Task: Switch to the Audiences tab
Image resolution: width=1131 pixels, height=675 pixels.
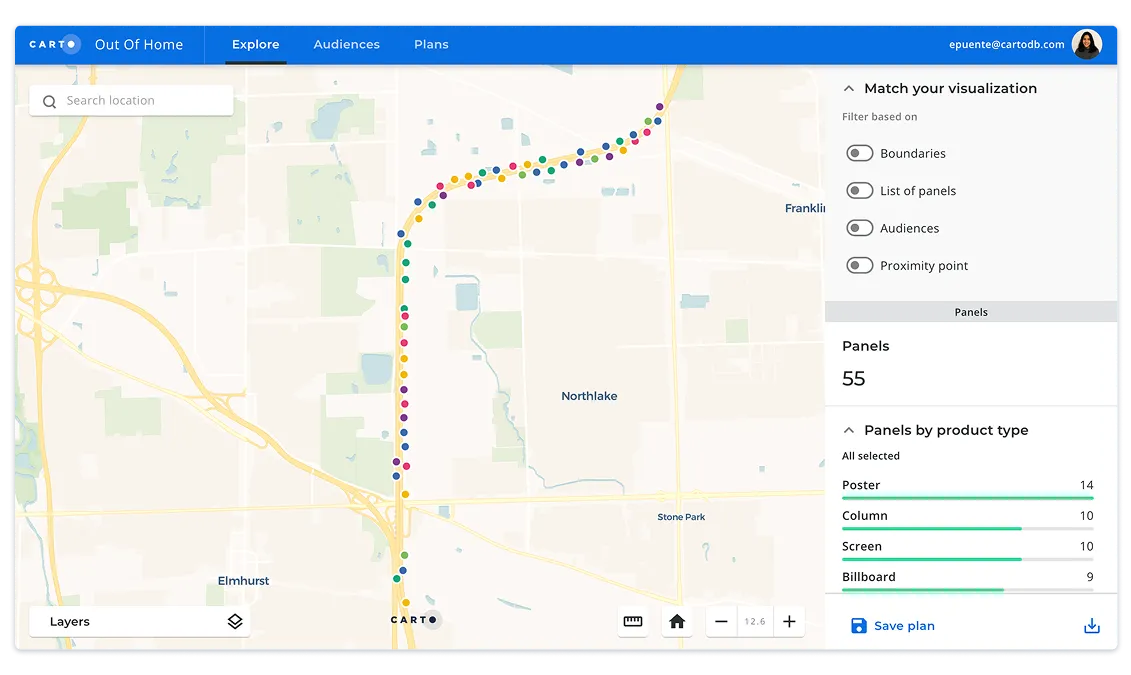Action: click(x=347, y=44)
